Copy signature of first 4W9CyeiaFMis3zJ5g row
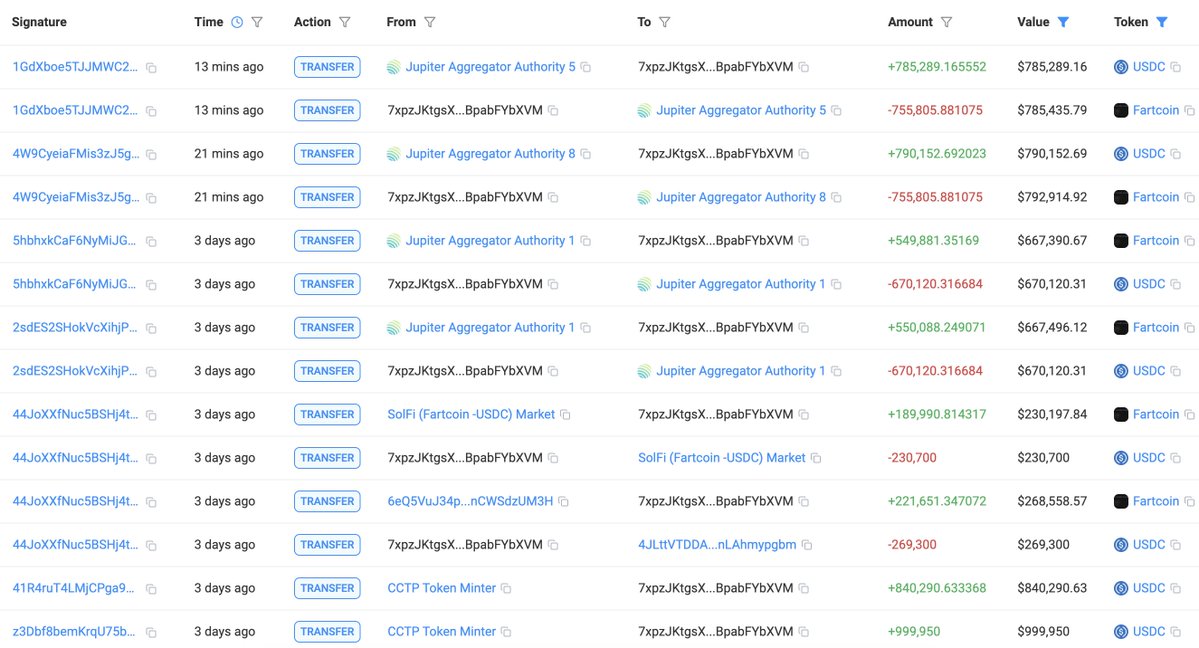This screenshot has width=1199, height=648. tap(151, 155)
